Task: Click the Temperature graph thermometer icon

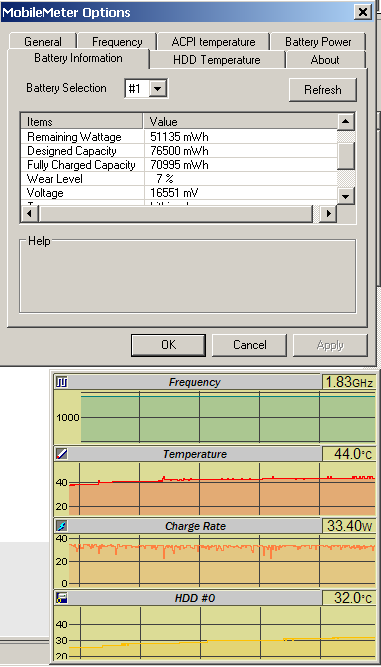Action: click(x=62, y=454)
